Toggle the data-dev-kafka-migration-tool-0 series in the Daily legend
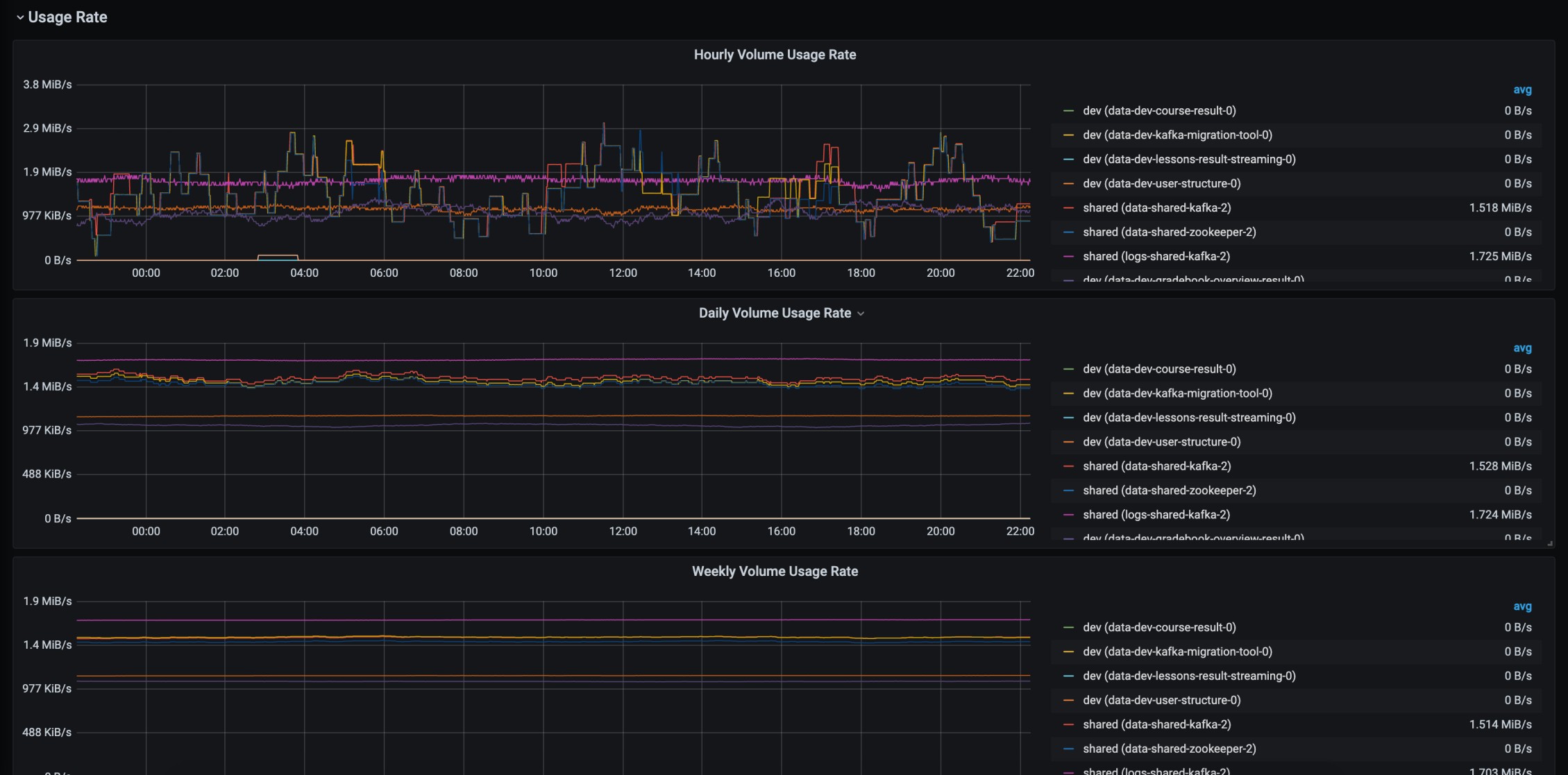 coord(1177,393)
